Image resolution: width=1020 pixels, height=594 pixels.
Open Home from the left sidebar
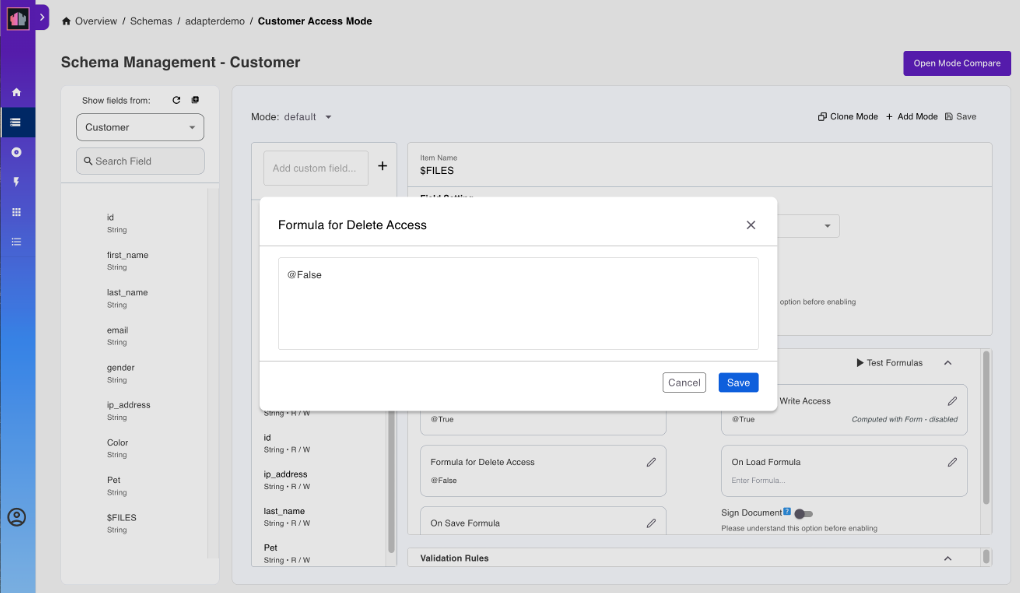16,92
